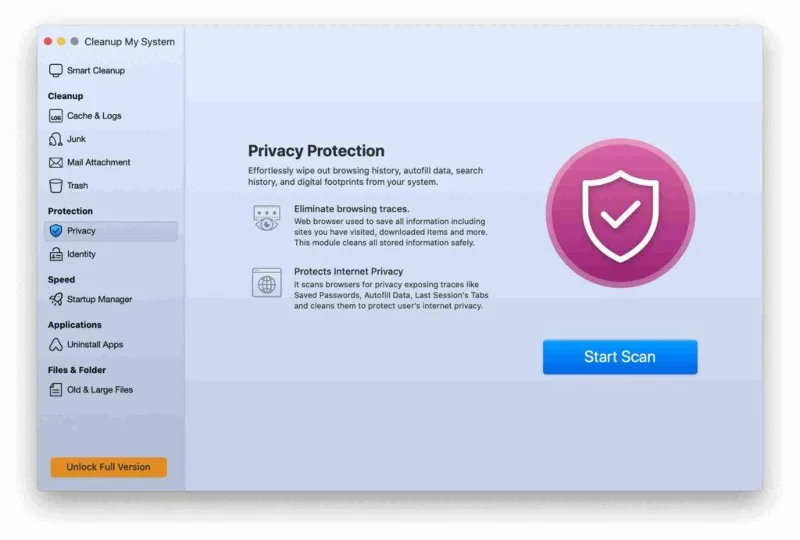Select the Cache & Logs icon
Screen dimensions: 800x540
pyautogui.click(x=56, y=116)
